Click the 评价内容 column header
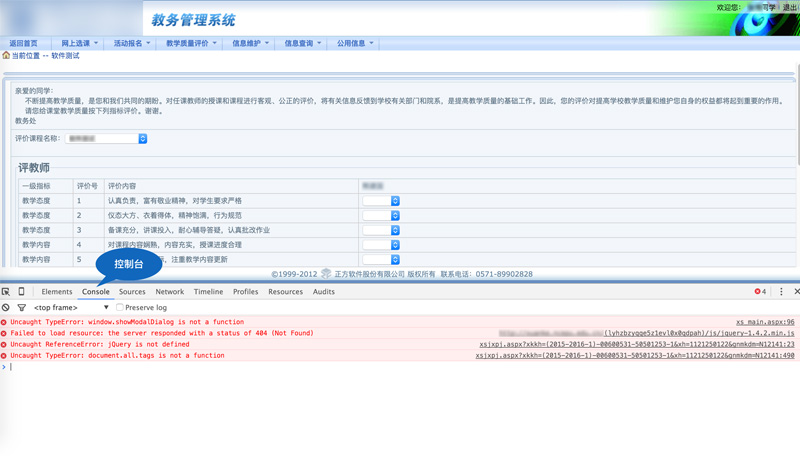The width and height of the screenshot is (800, 456). (122, 186)
